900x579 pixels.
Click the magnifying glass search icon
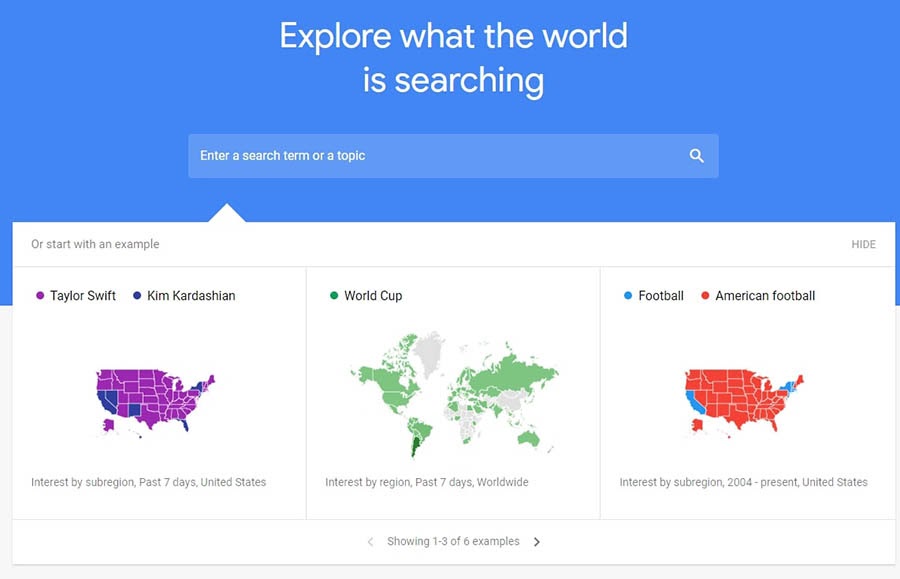pyautogui.click(x=696, y=156)
